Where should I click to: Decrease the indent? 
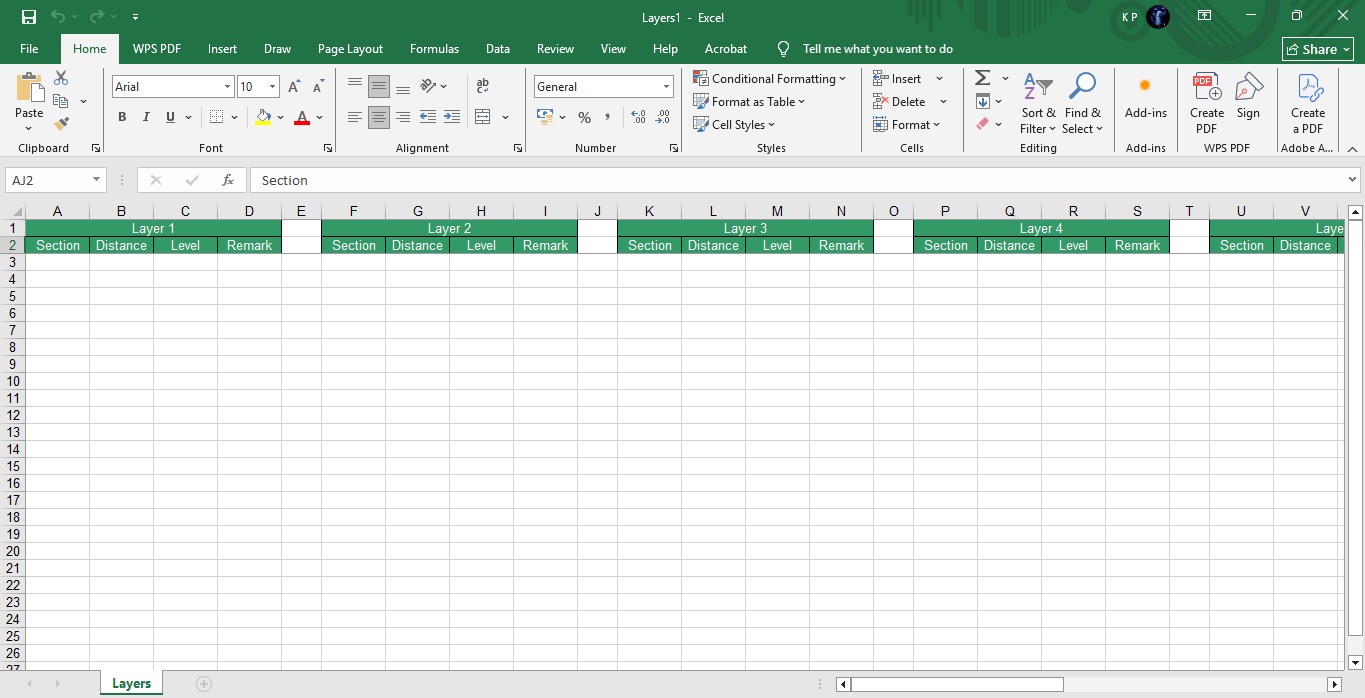pyautogui.click(x=428, y=117)
